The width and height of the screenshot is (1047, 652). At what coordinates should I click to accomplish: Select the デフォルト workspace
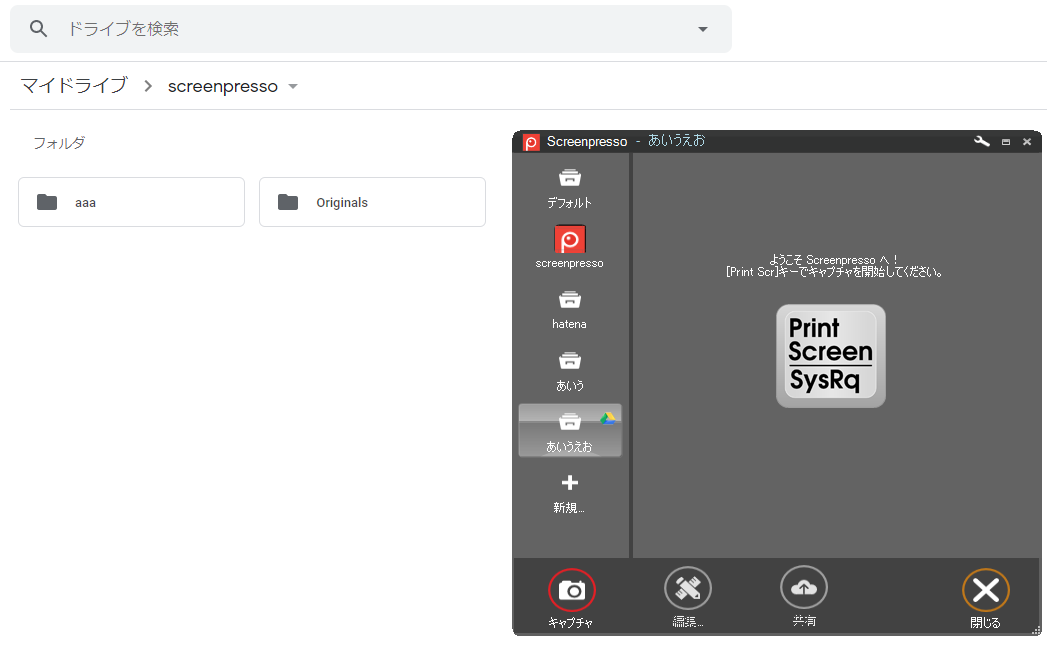[570, 188]
